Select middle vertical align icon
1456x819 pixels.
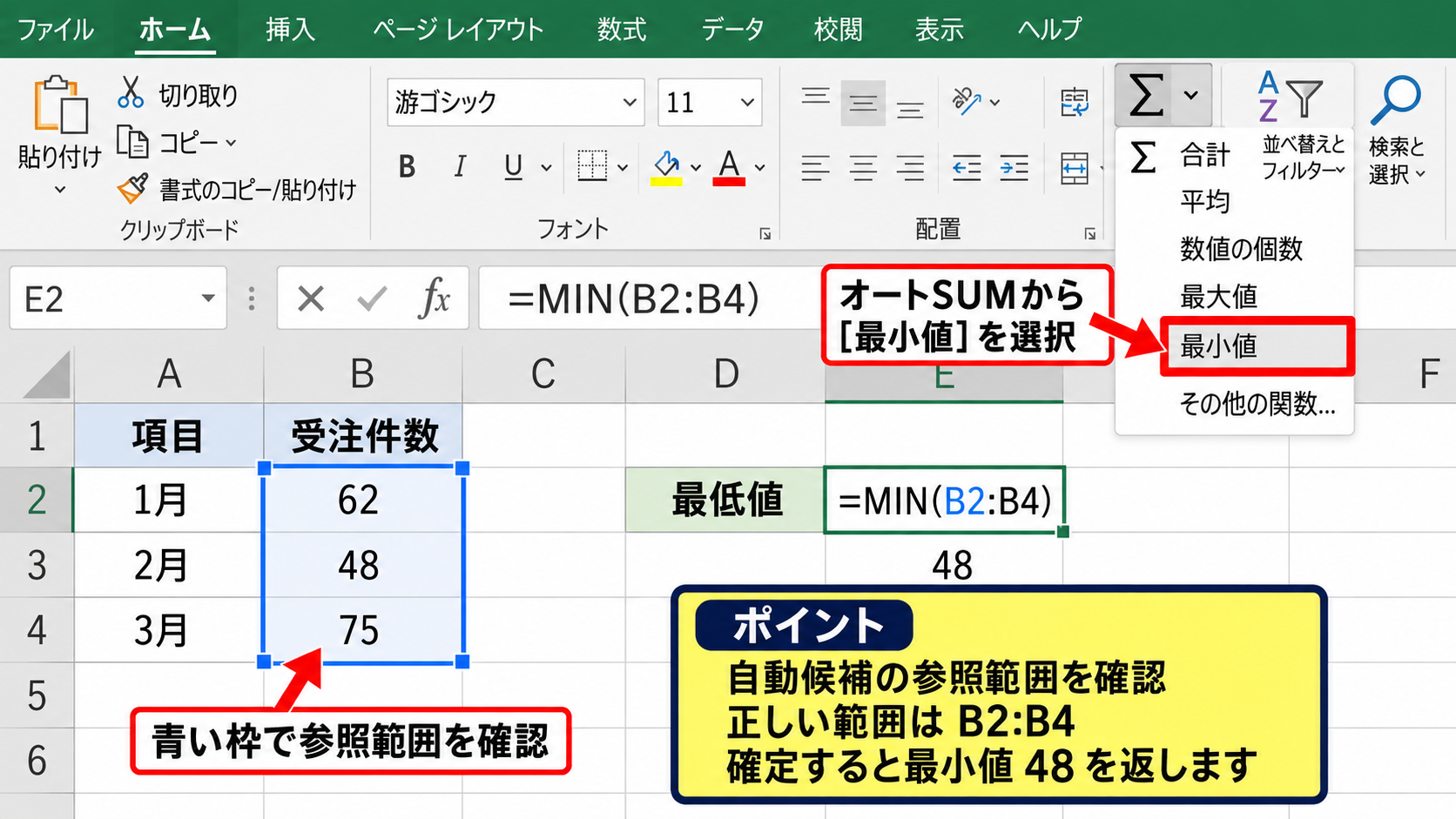tap(863, 104)
